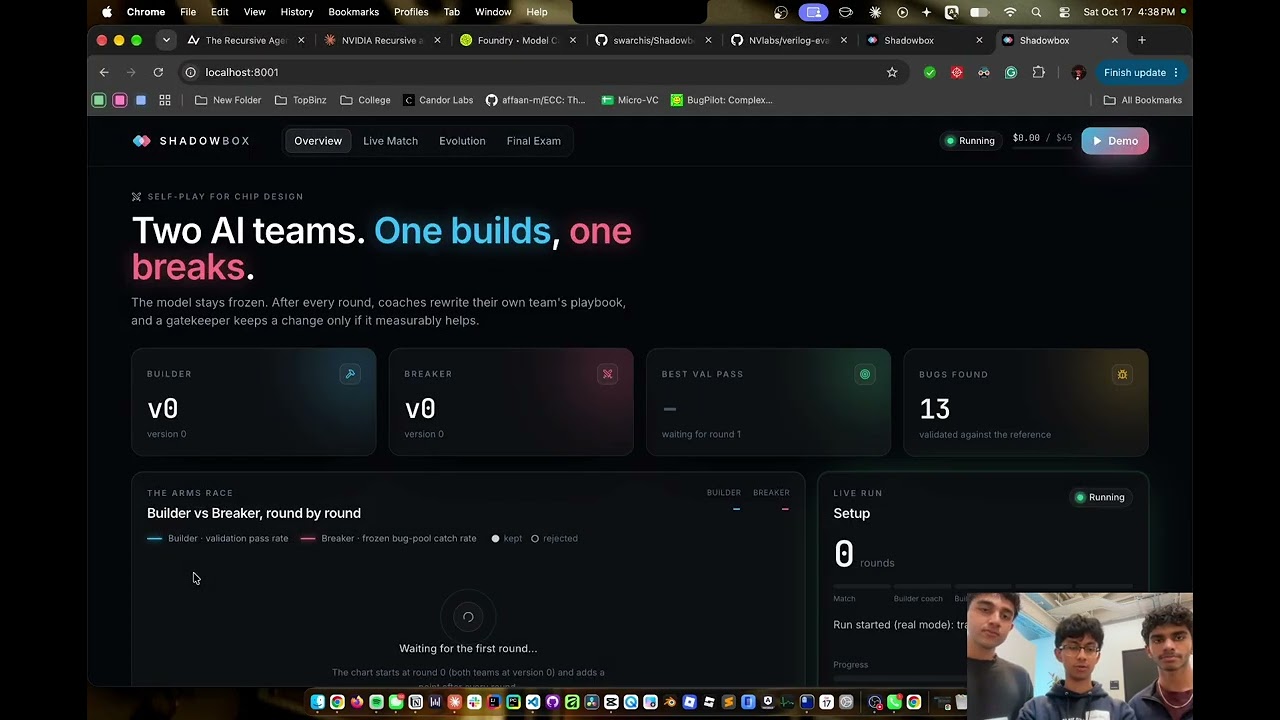The image size is (1280, 720).
Task: Bookmark this page with the star icon
Action: 892,72
